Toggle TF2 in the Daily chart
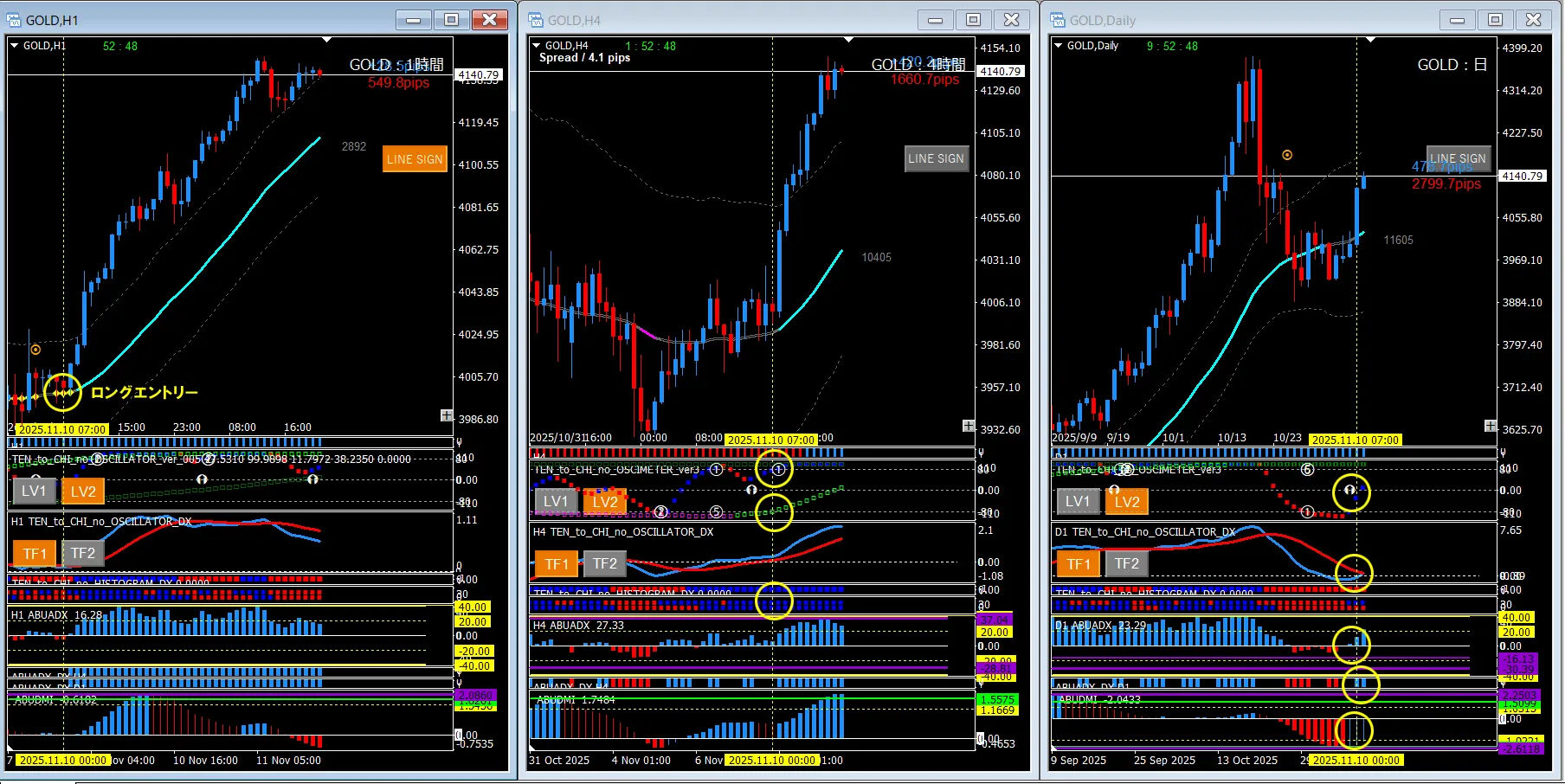 (1127, 564)
